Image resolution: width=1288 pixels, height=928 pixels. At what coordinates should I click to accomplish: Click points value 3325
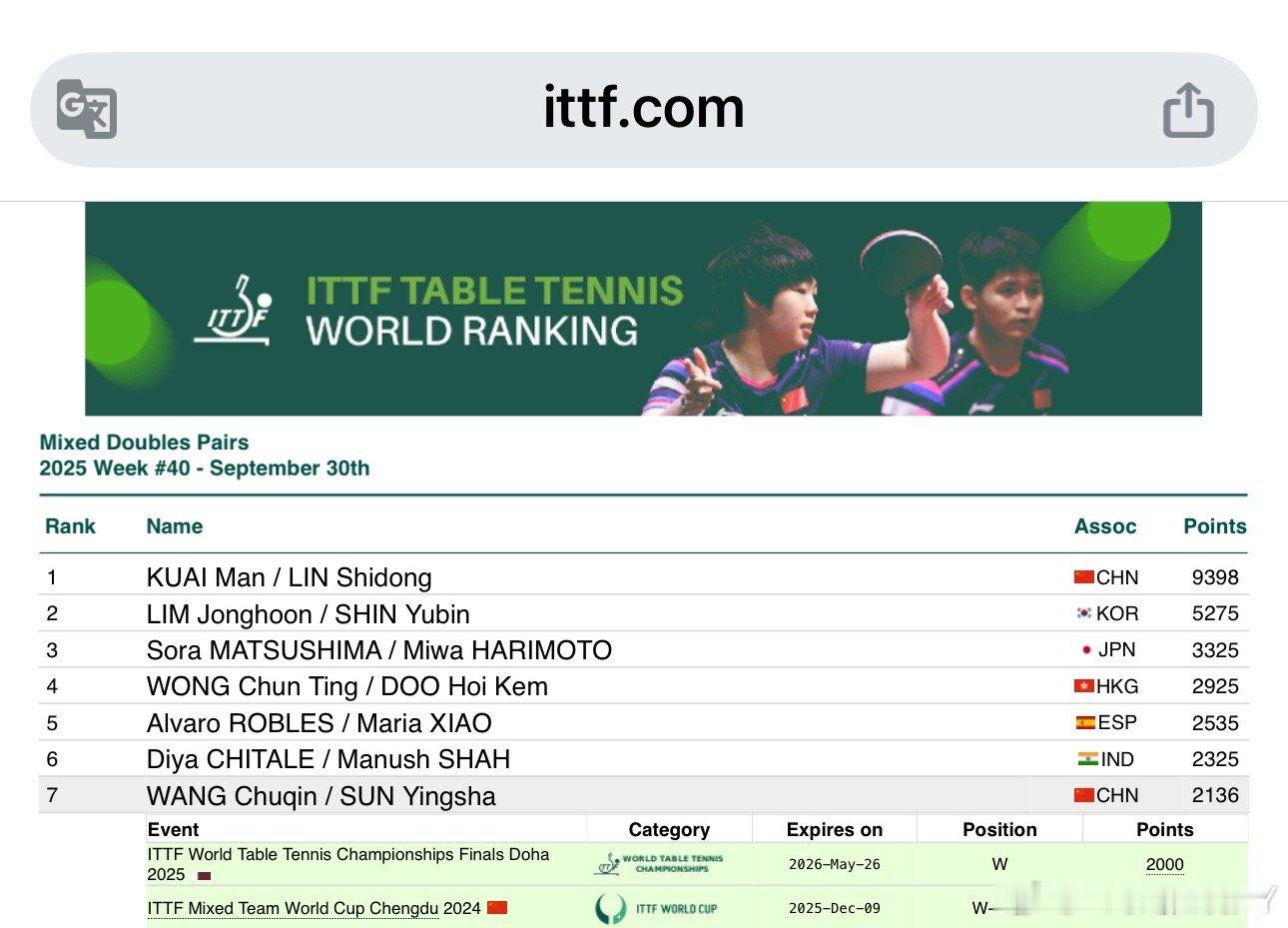(x=1215, y=650)
